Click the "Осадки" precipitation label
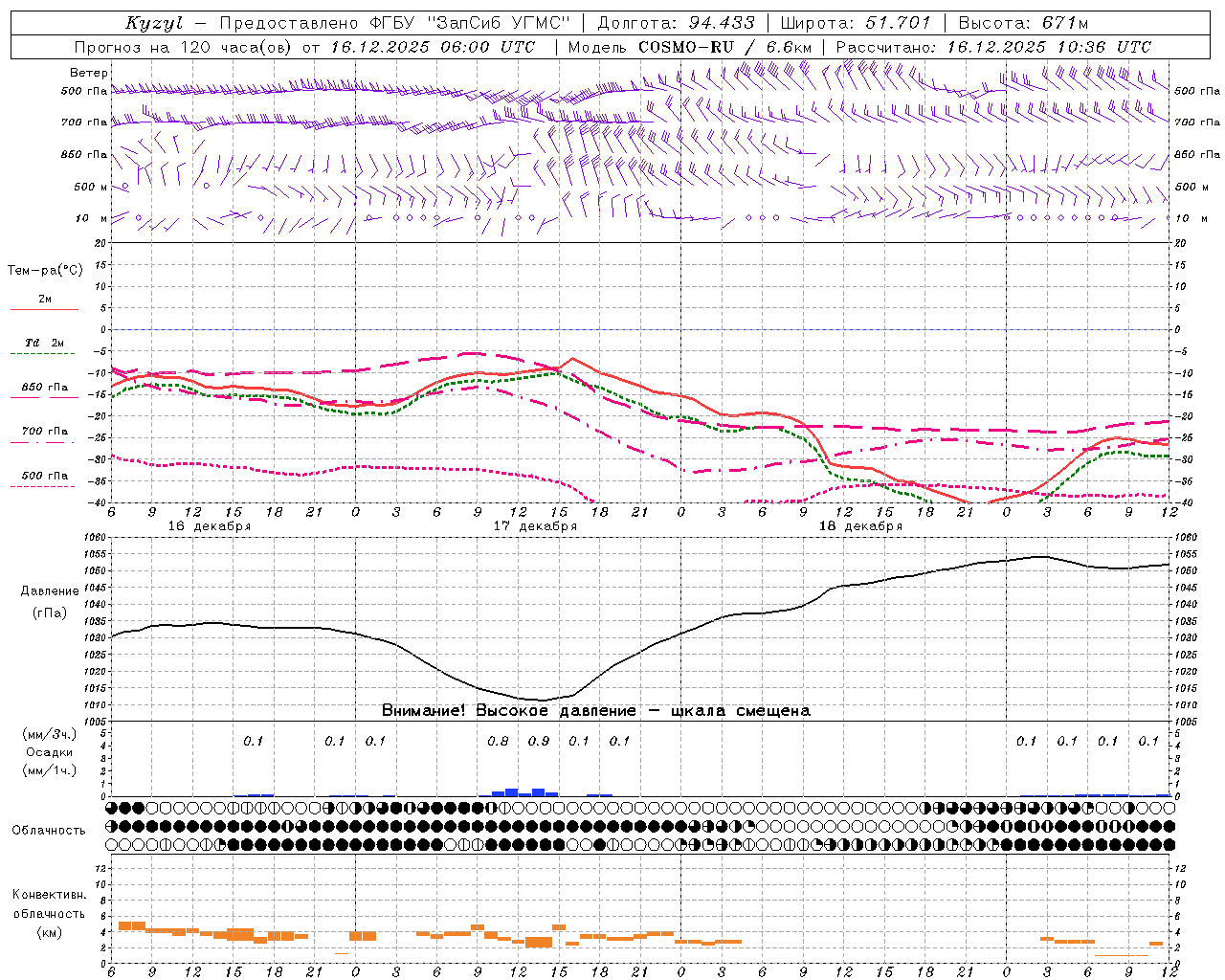 pyautogui.click(x=50, y=752)
